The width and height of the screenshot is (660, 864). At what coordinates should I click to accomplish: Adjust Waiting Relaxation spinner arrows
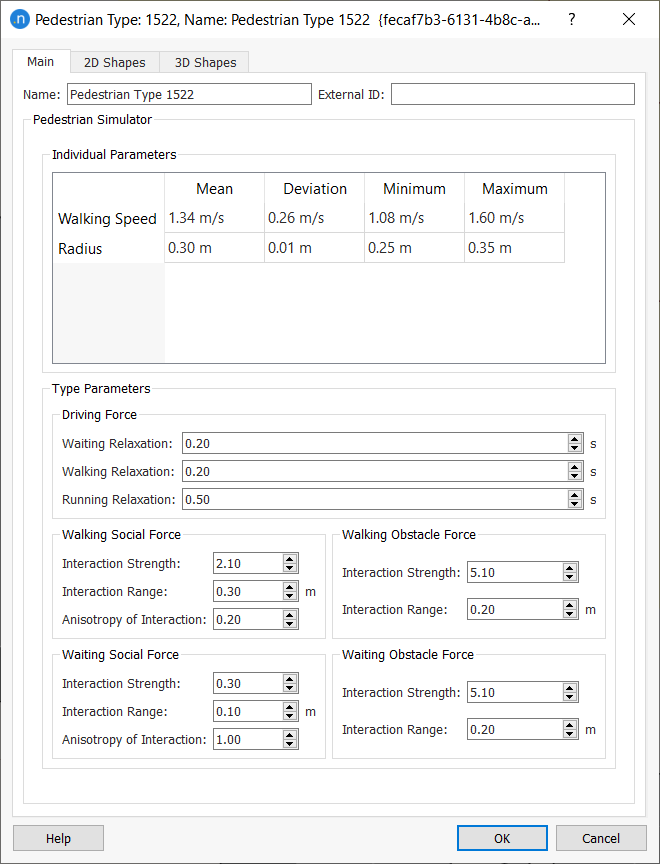[575, 444]
